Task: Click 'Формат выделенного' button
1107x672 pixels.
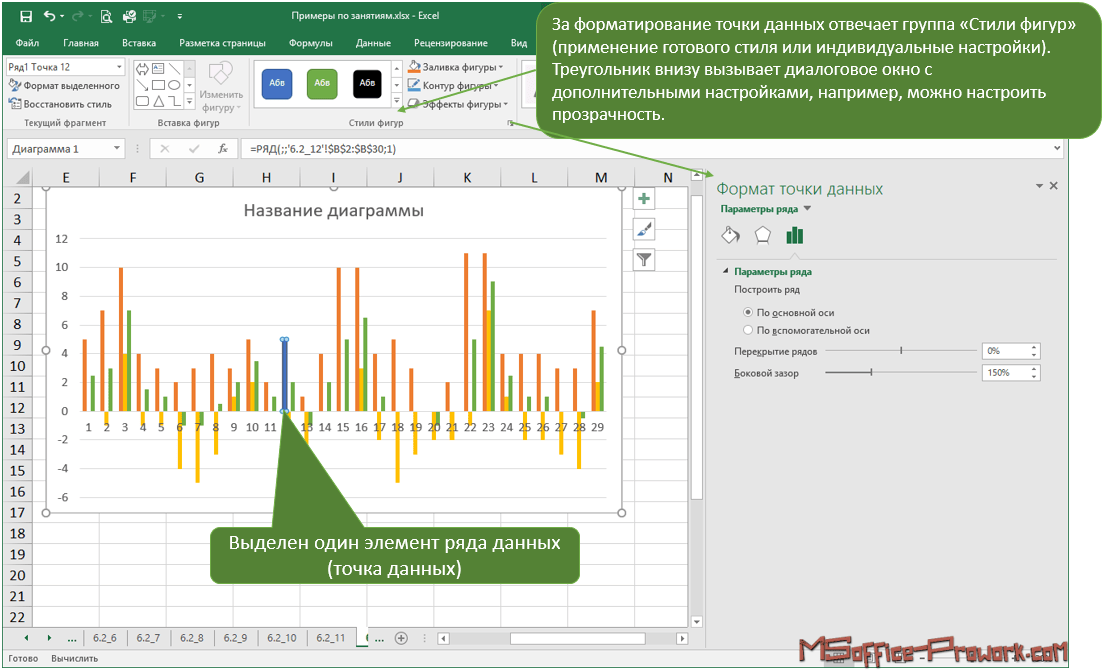Action: (x=64, y=85)
